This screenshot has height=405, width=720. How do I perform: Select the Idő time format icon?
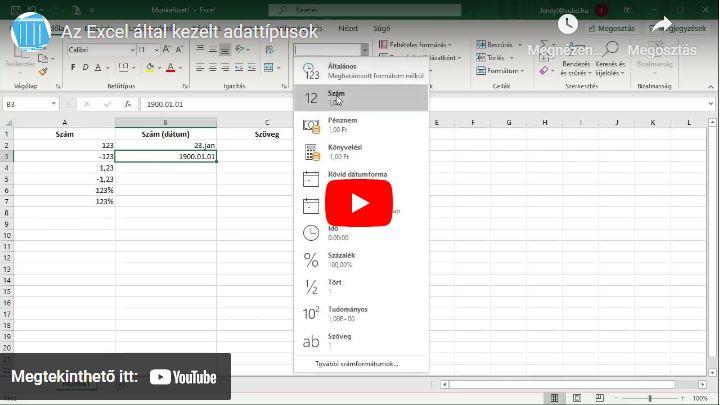pos(311,233)
